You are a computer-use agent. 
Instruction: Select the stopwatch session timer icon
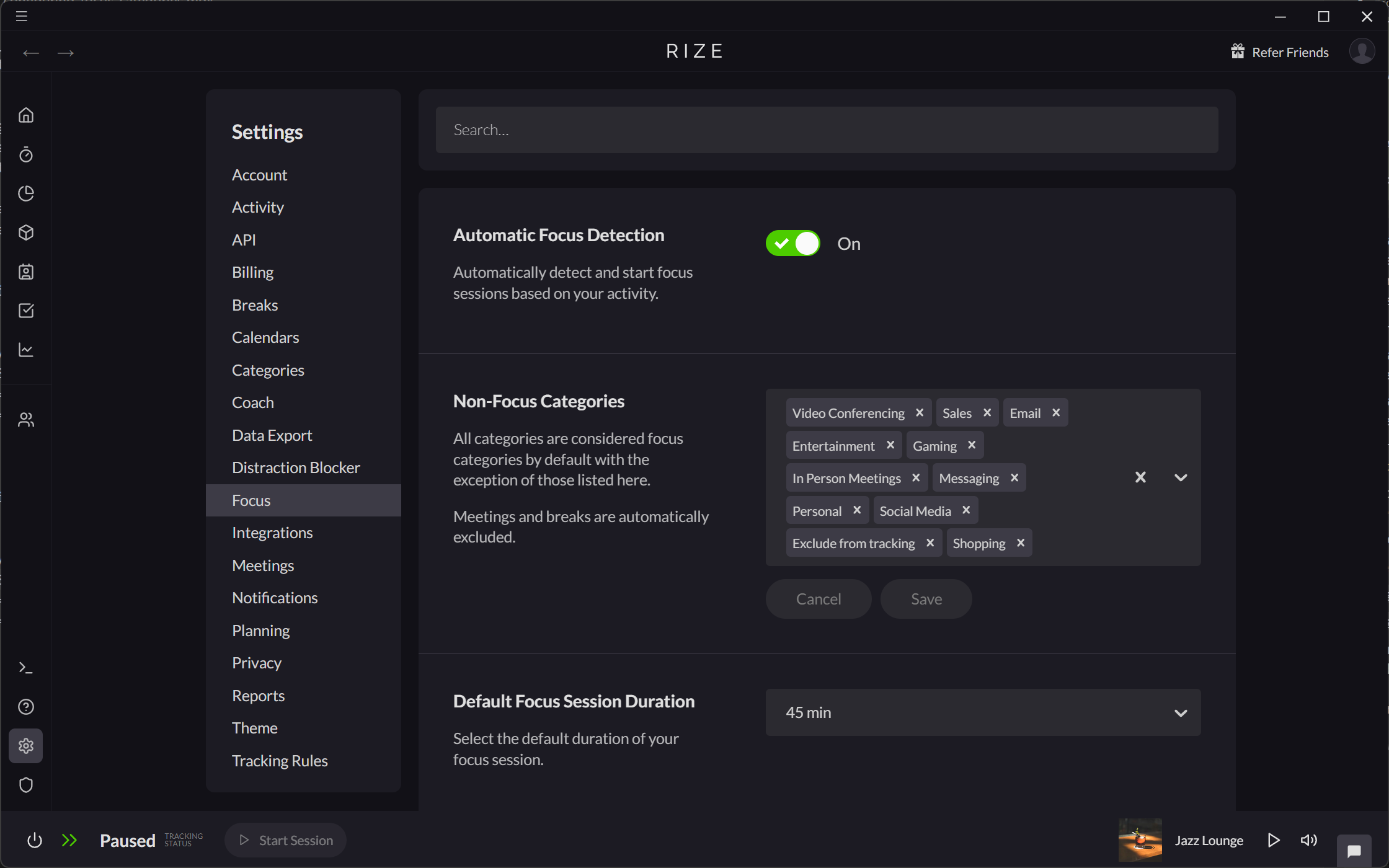click(26, 154)
